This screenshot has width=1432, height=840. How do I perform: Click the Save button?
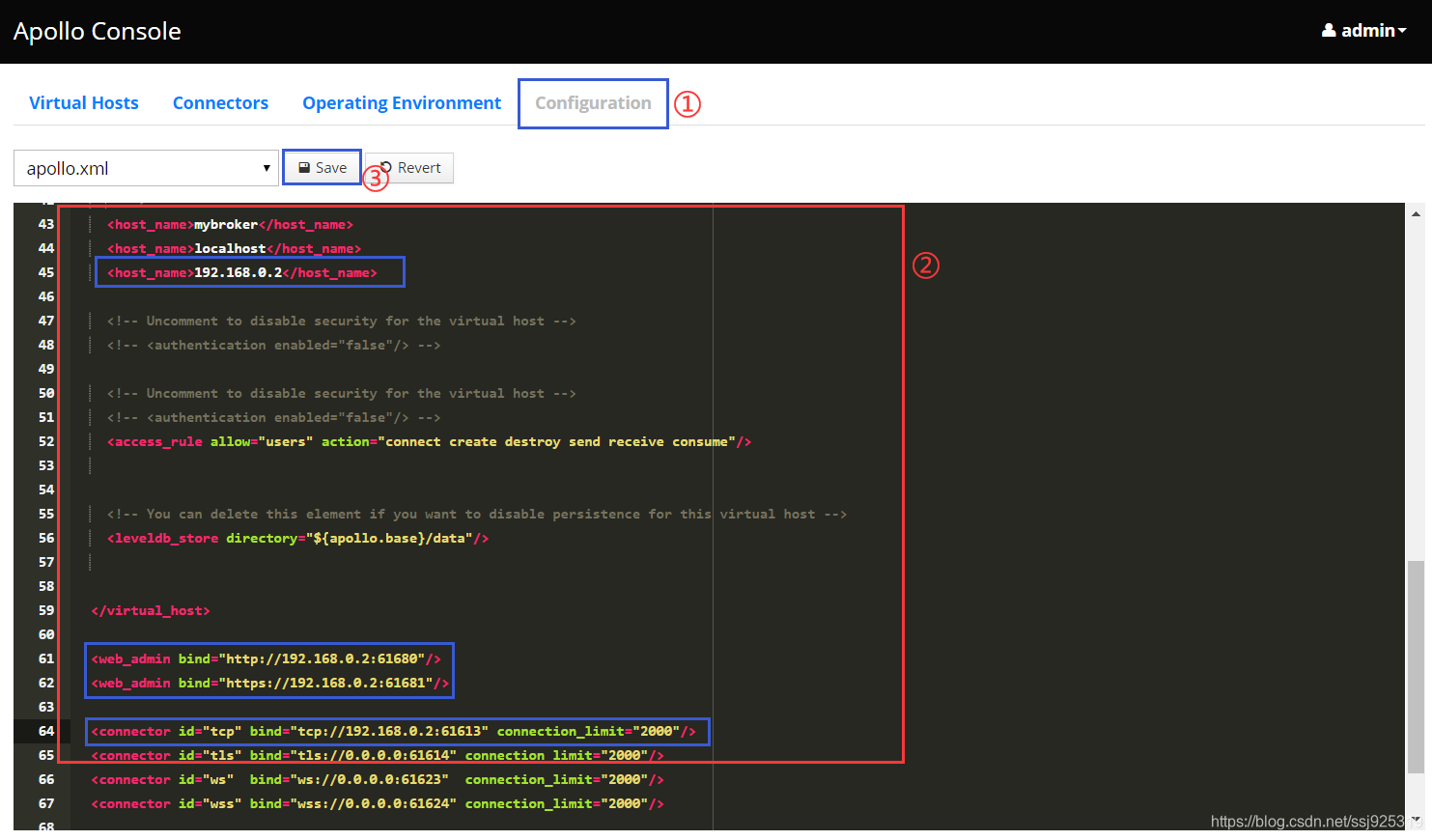click(x=323, y=167)
